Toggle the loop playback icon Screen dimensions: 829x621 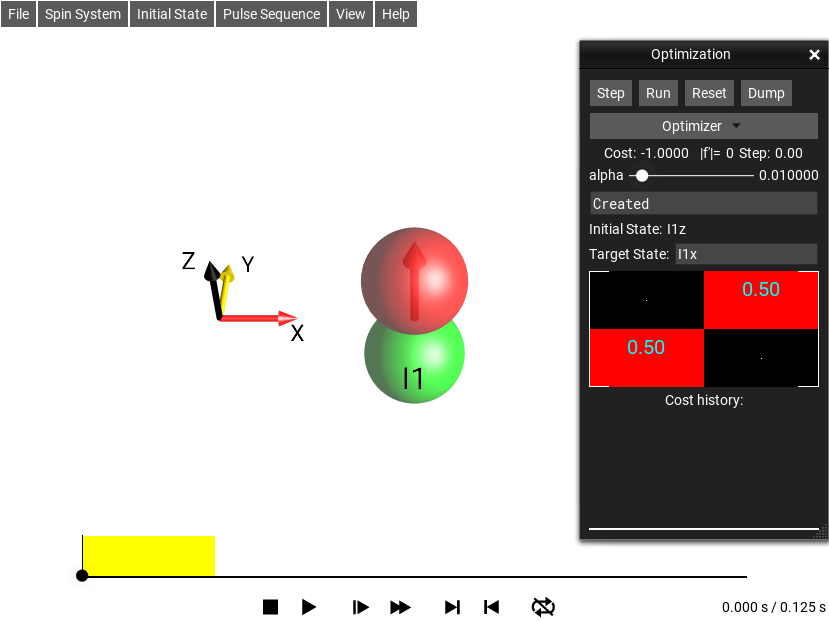543,607
